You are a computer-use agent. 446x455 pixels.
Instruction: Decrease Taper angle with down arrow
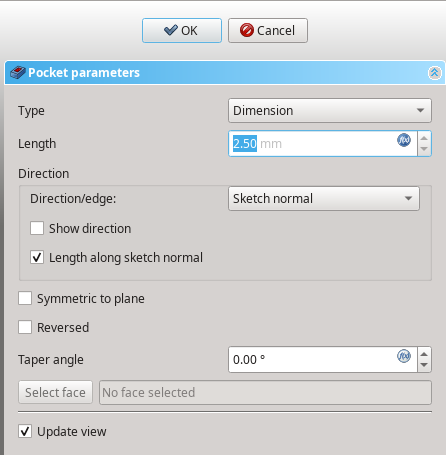424,365
